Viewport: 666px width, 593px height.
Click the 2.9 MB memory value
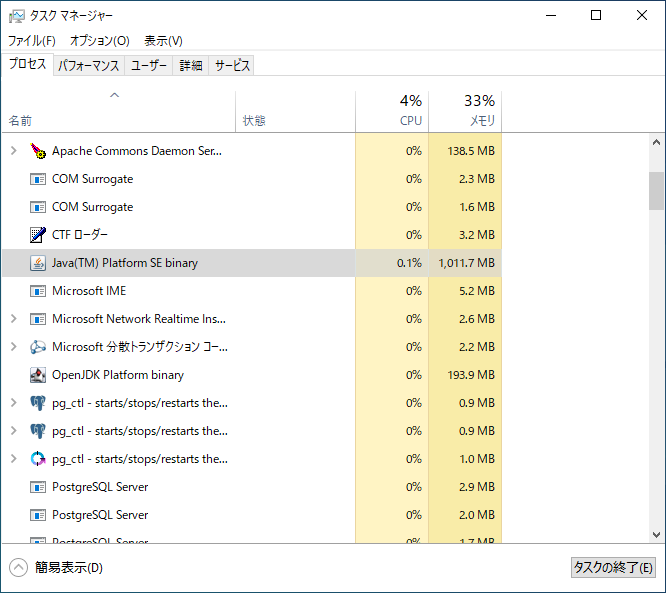pos(477,487)
